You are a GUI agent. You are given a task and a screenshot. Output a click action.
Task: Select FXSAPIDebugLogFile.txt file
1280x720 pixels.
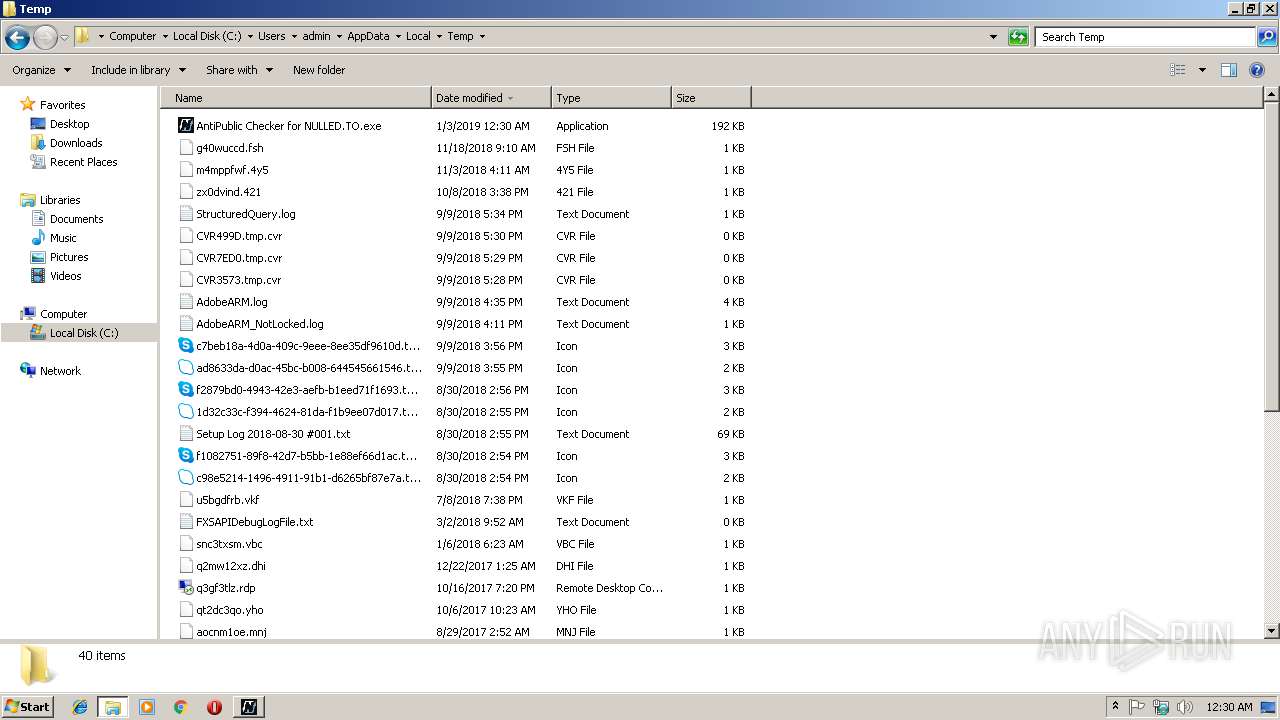point(254,522)
